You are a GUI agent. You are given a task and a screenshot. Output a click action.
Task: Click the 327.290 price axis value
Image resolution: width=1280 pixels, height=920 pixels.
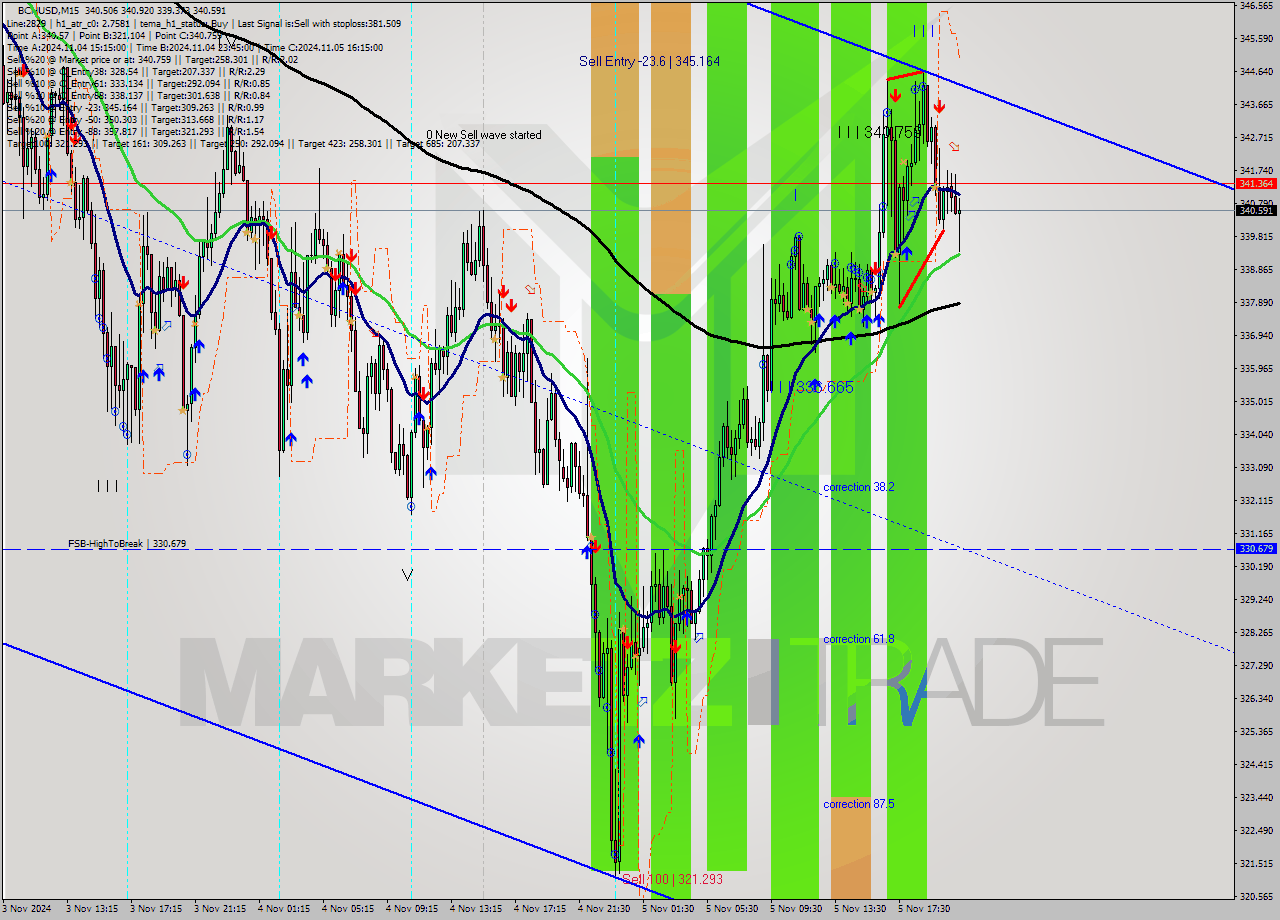coord(1256,666)
